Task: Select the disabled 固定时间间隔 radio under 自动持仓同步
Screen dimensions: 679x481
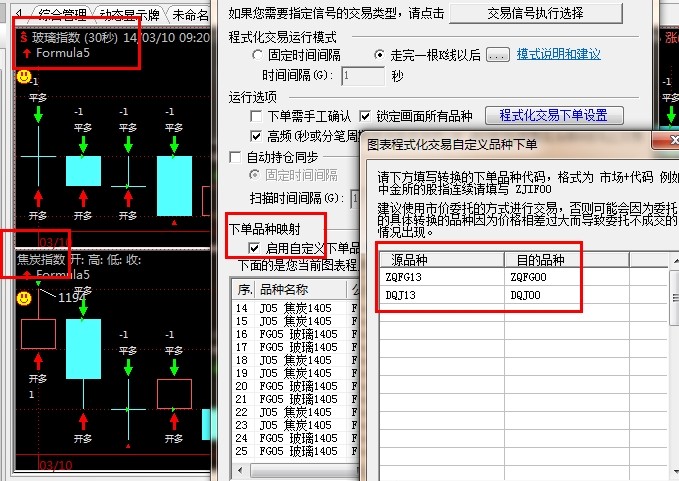Action: click(255, 175)
